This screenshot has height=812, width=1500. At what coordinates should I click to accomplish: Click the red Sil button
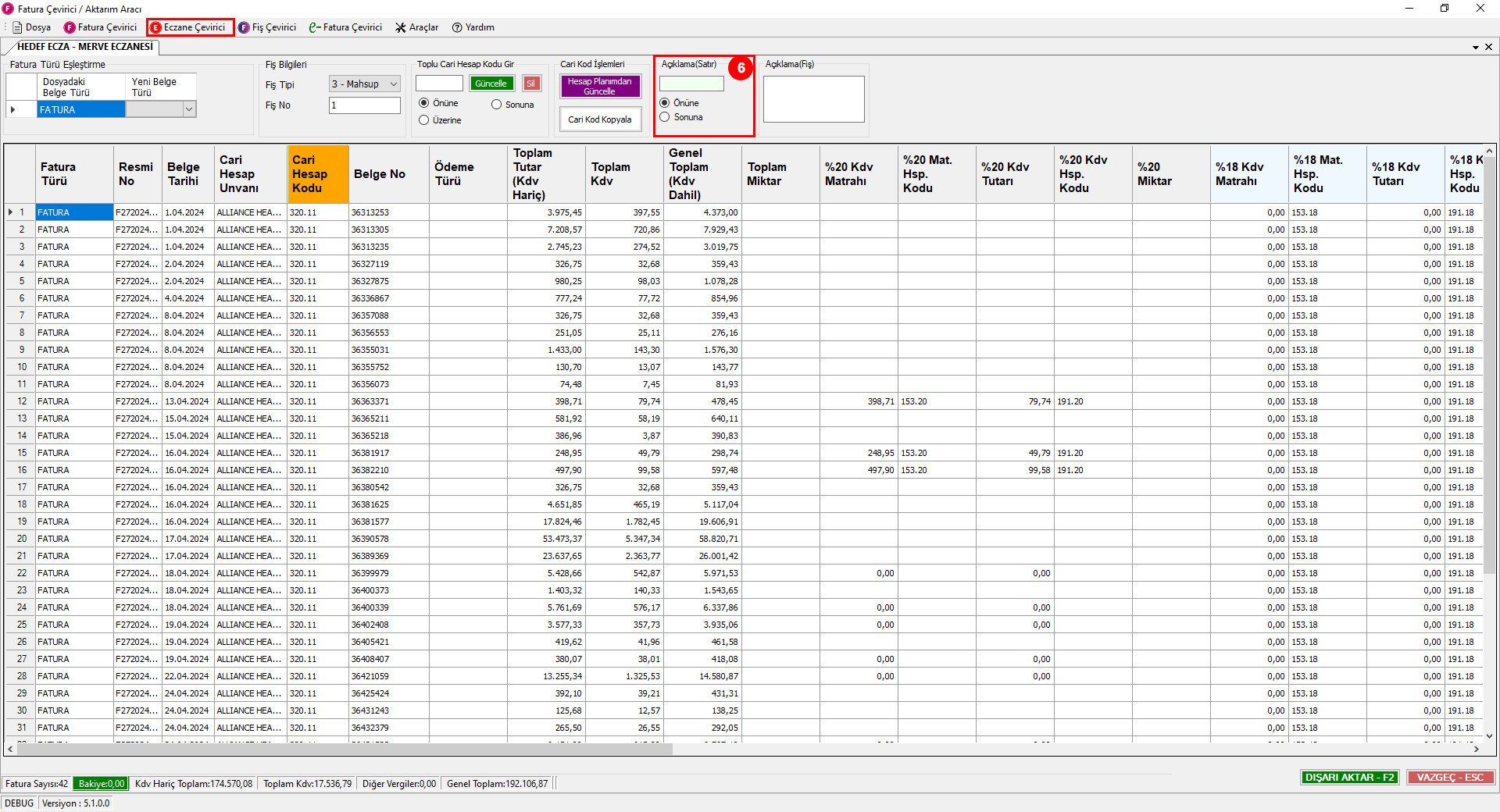click(531, 84)
